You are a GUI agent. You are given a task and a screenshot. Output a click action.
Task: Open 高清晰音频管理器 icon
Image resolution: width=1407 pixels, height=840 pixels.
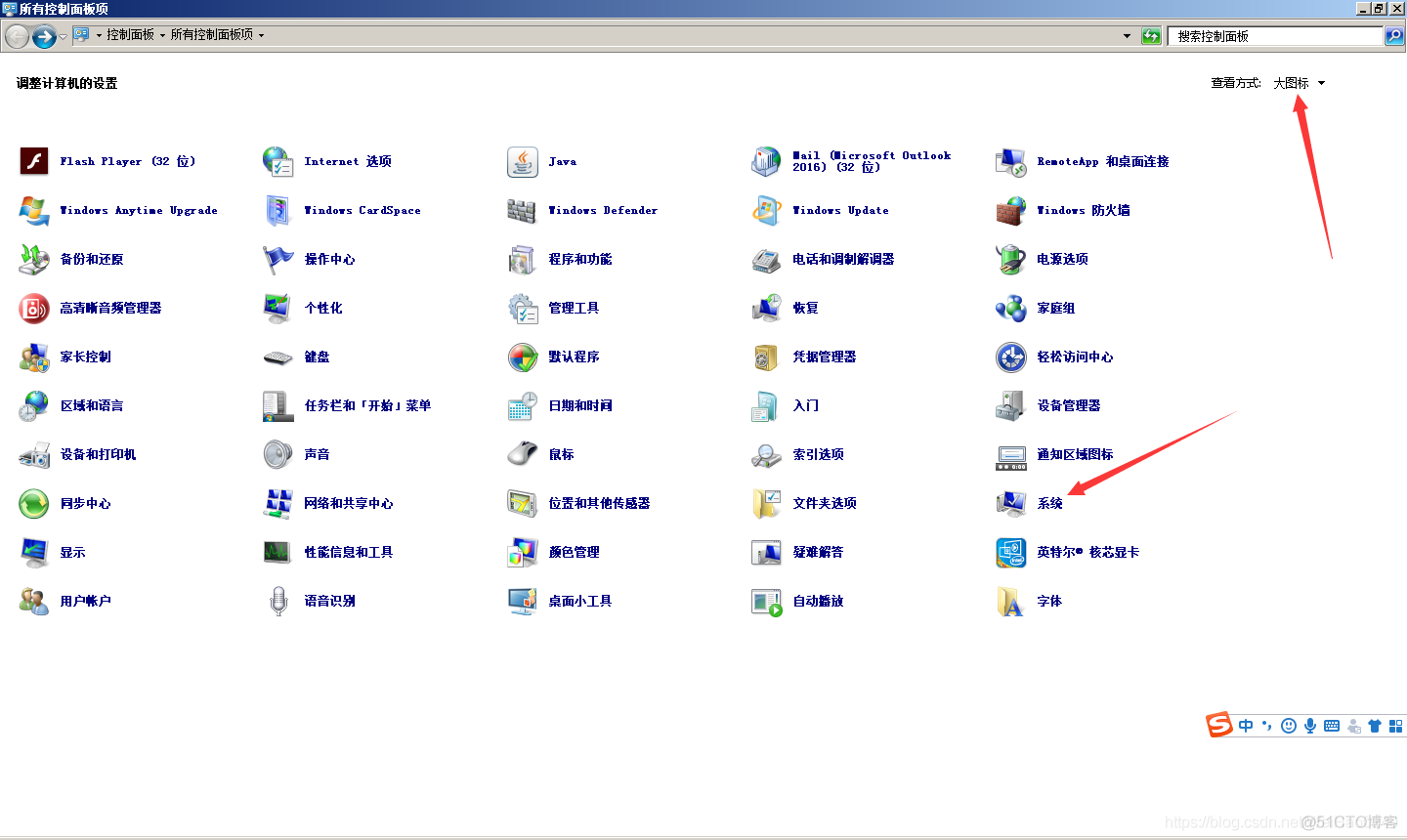(34, 308)
